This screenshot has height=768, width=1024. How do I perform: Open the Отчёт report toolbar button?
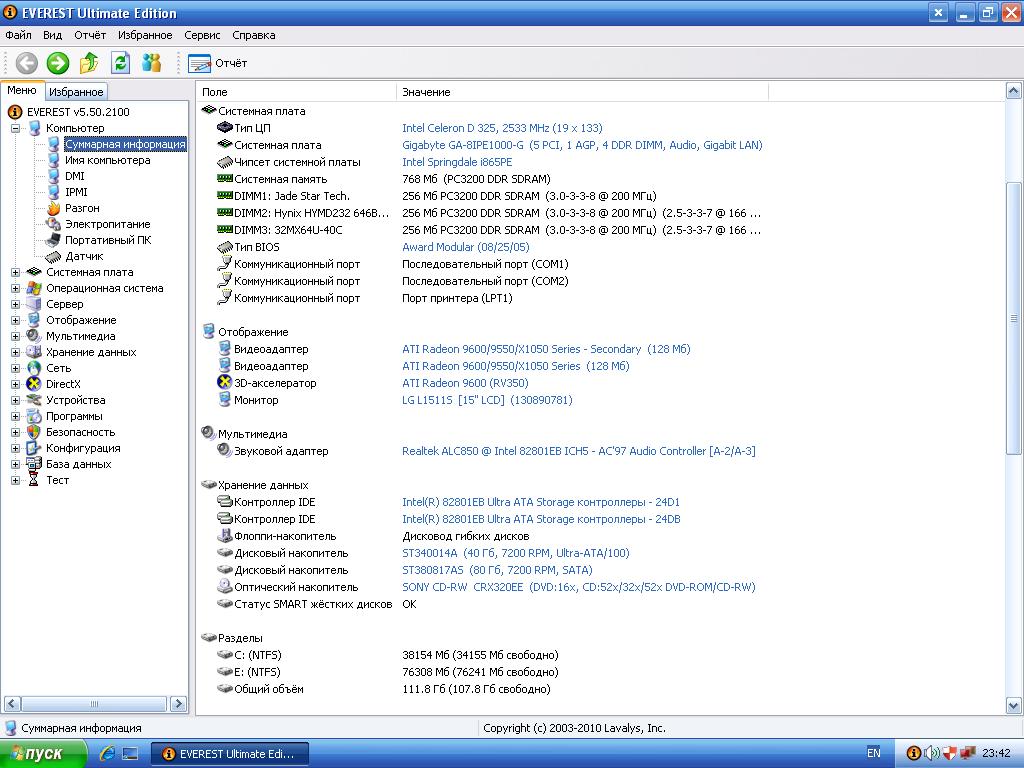(217, 63)
